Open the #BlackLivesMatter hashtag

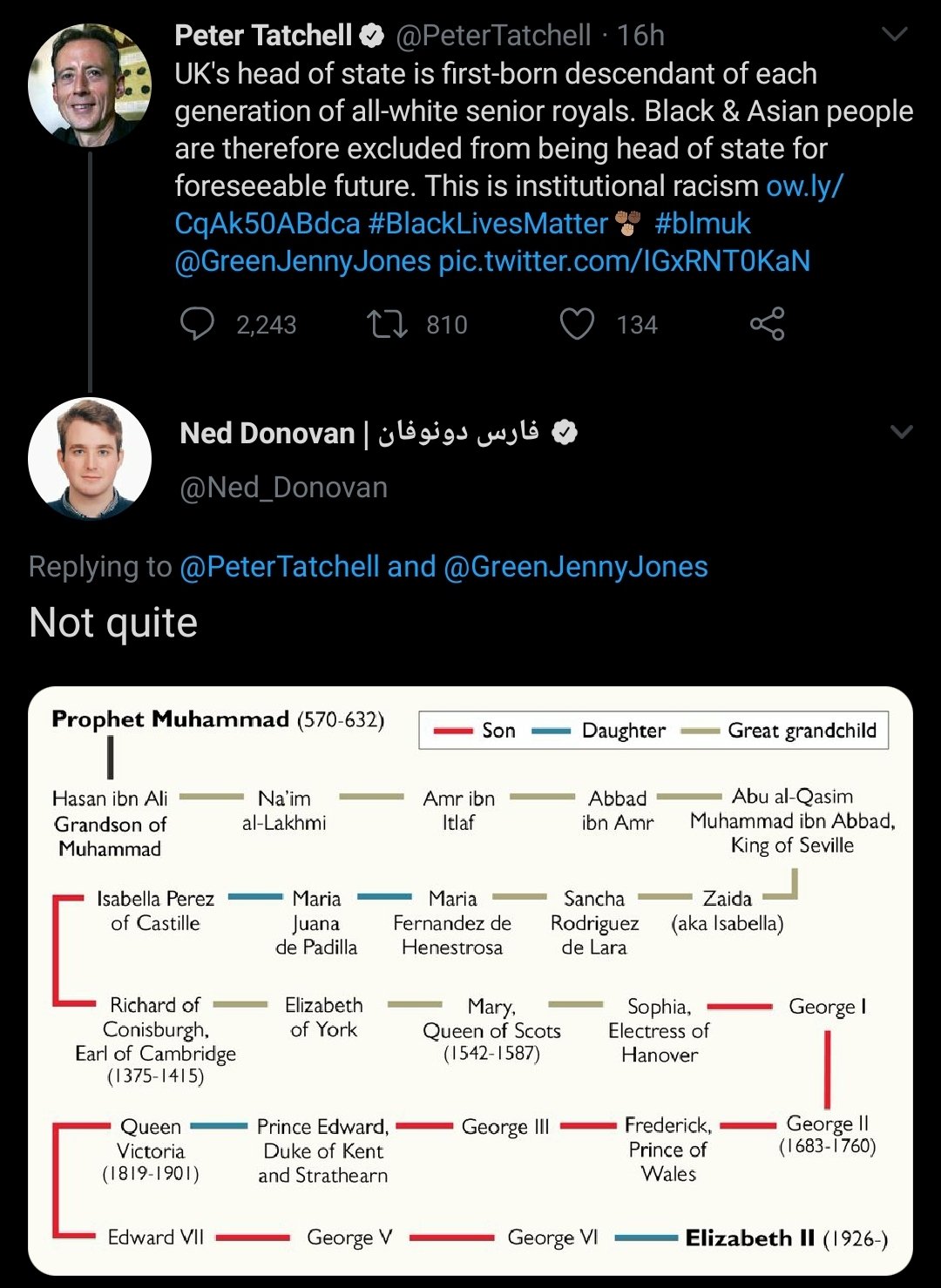point(488,224)
